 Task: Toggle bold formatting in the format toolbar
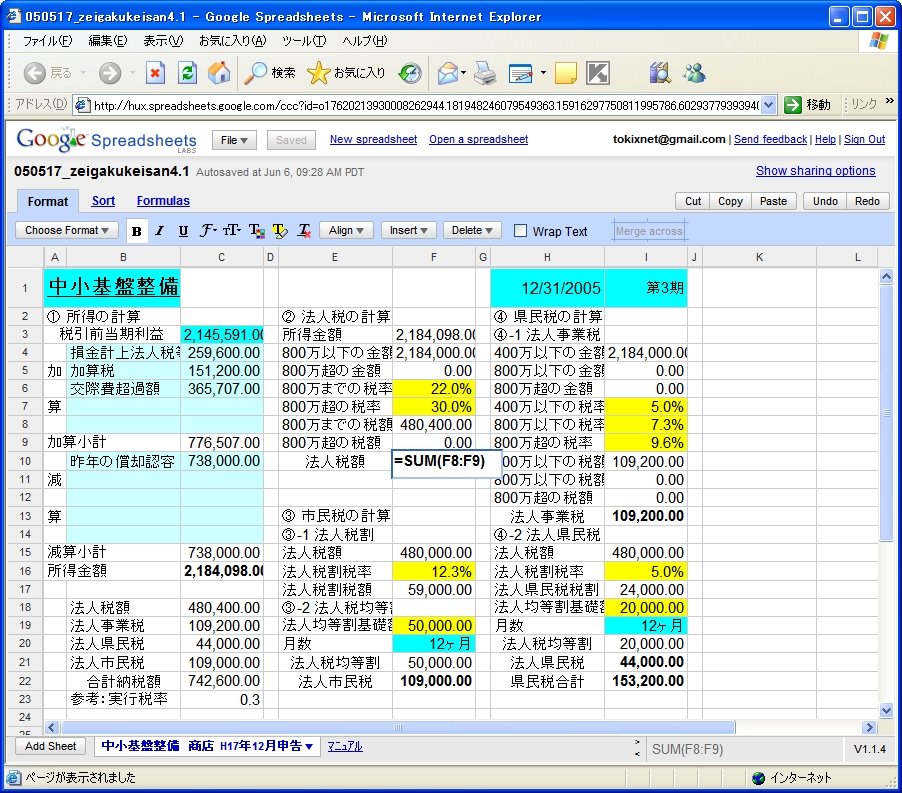click(x=137, y=231)
